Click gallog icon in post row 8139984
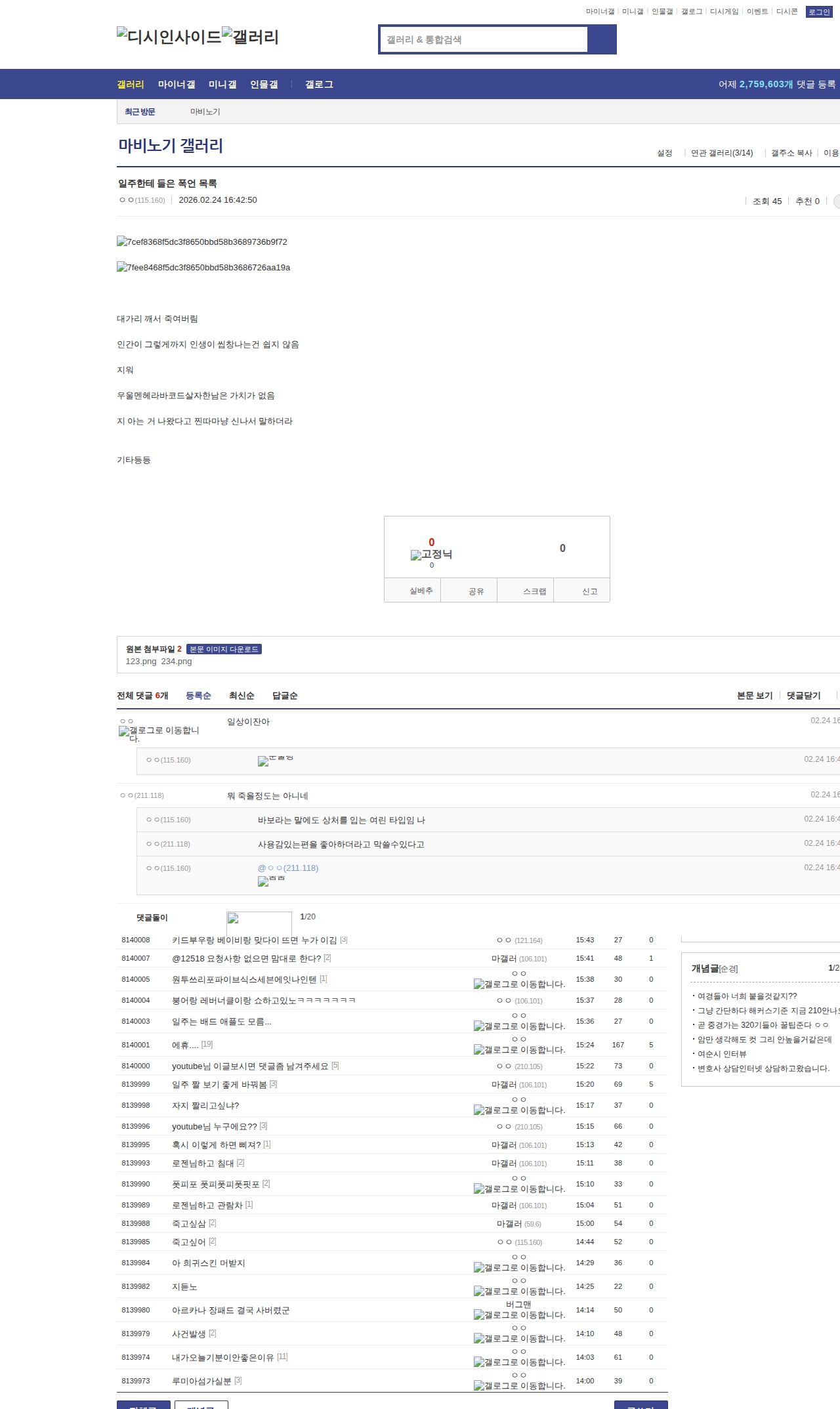The image size is (840, 1409). tap(519, 1267)
